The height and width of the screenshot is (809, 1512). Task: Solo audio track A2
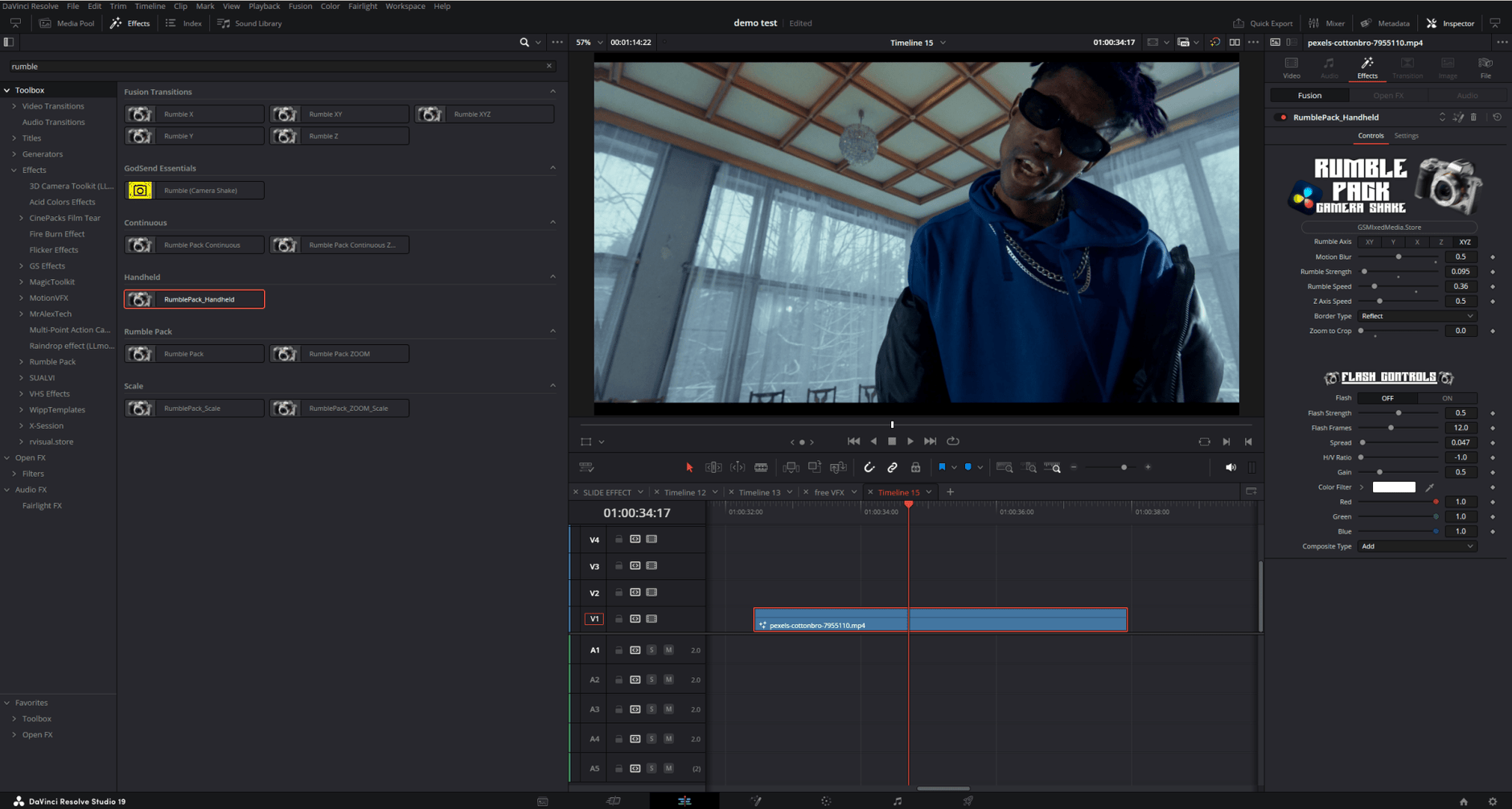coord(651,680)
